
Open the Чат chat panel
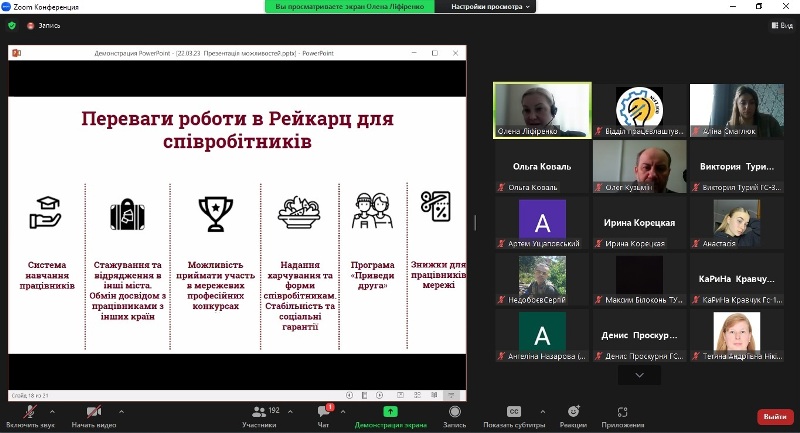pyautogui.click(x=323, y=416)
